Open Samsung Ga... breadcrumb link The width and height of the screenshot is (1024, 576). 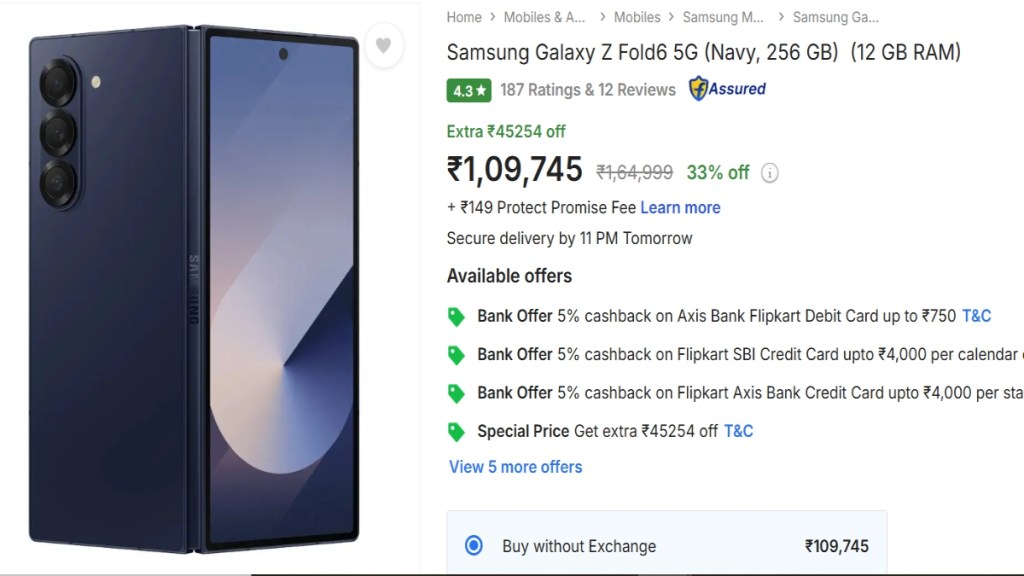click(x=835, y=17)
